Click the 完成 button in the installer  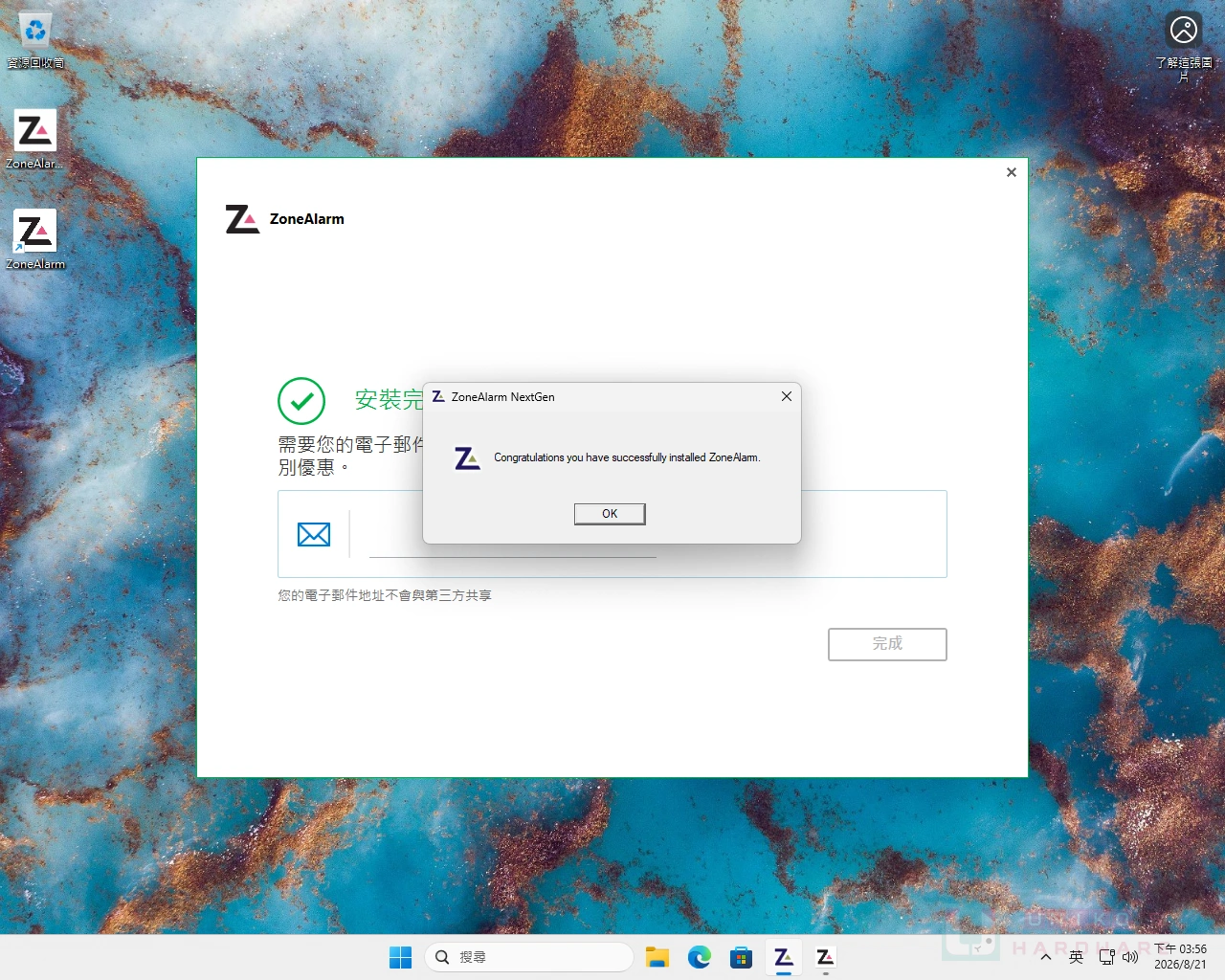click(x=887, y=644)
